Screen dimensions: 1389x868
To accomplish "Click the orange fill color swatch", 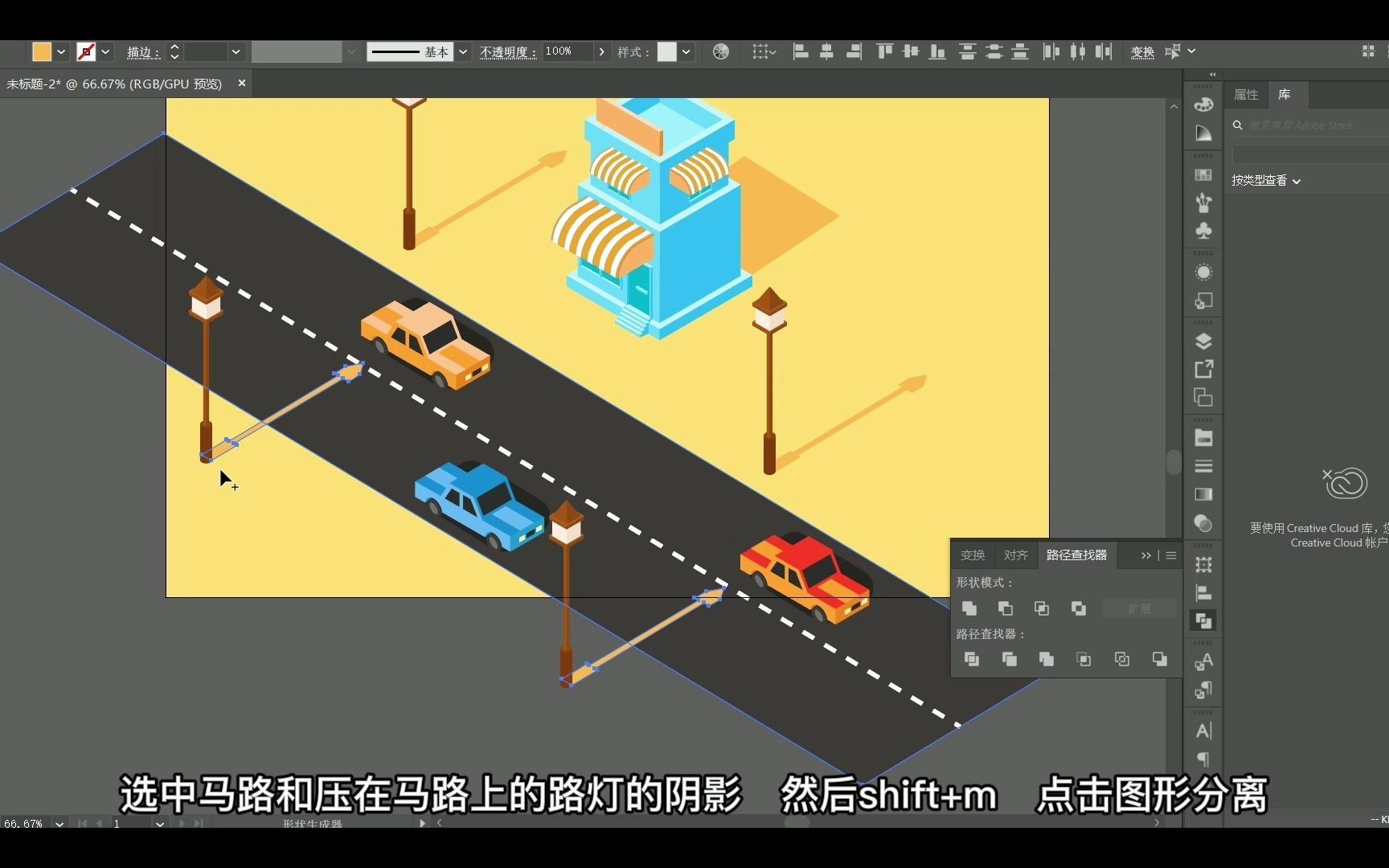I will 41,51.
